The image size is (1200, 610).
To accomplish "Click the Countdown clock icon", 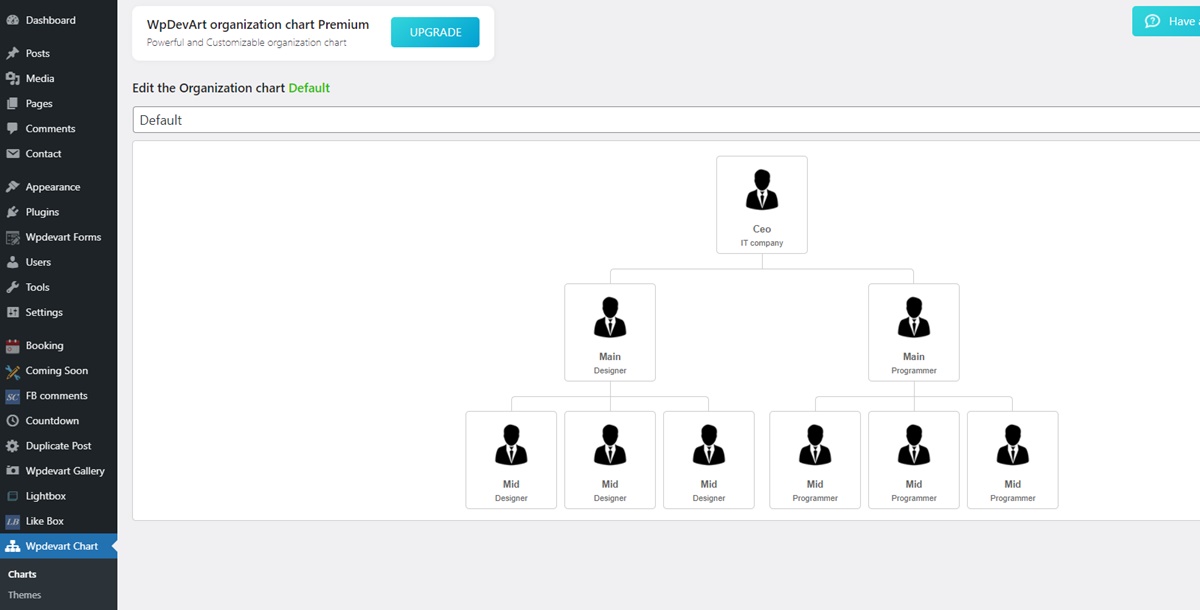I will (x=13, y=421).
